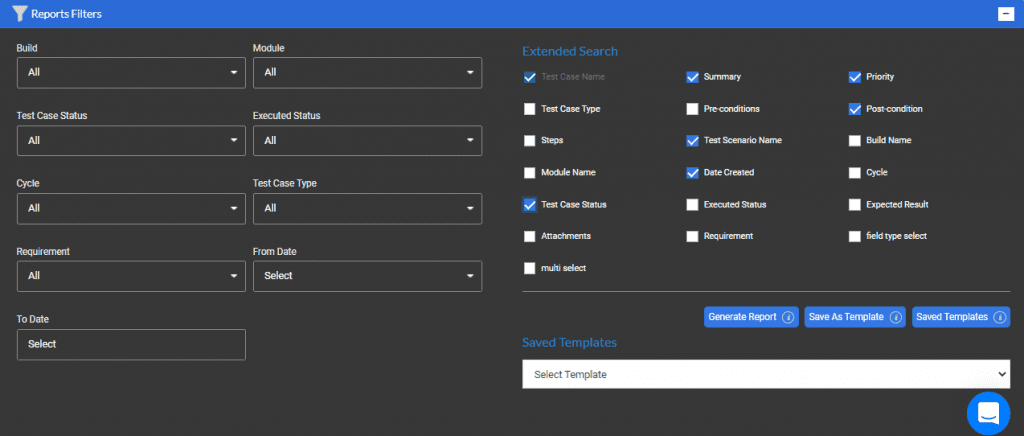Open the Select Template dropdown
The image size is (1024, 436).
(766, 374)
